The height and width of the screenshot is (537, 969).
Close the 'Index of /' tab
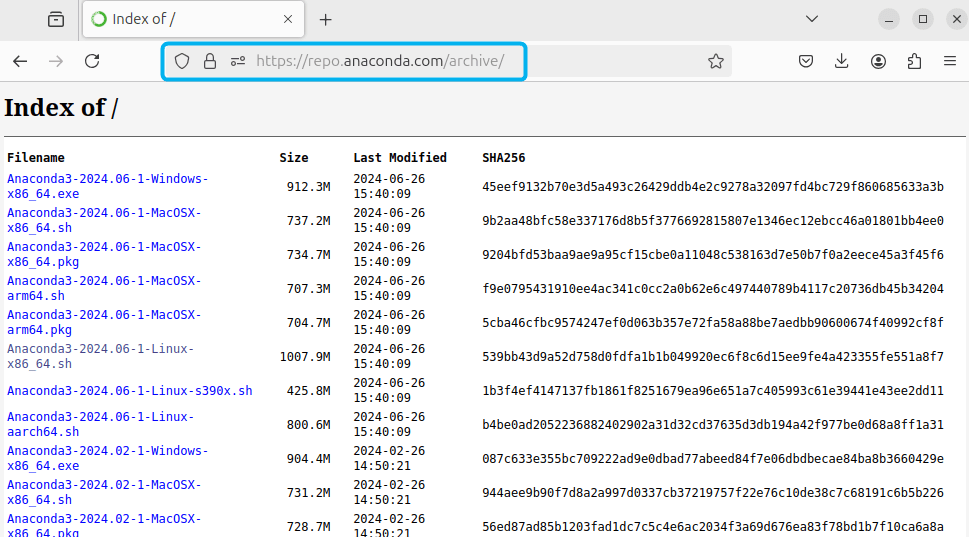pos(288,19)
